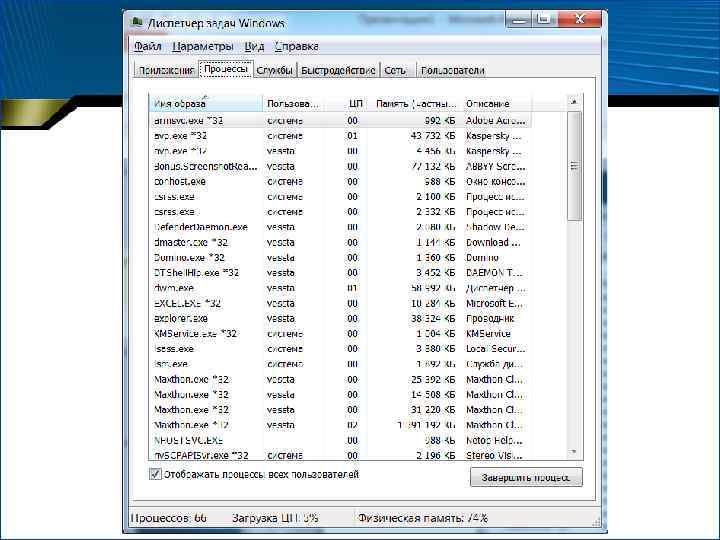Select the lsass.exe process
Image resolution: width=720 pixels, height=540 pixels.
[x=340, y=349]
